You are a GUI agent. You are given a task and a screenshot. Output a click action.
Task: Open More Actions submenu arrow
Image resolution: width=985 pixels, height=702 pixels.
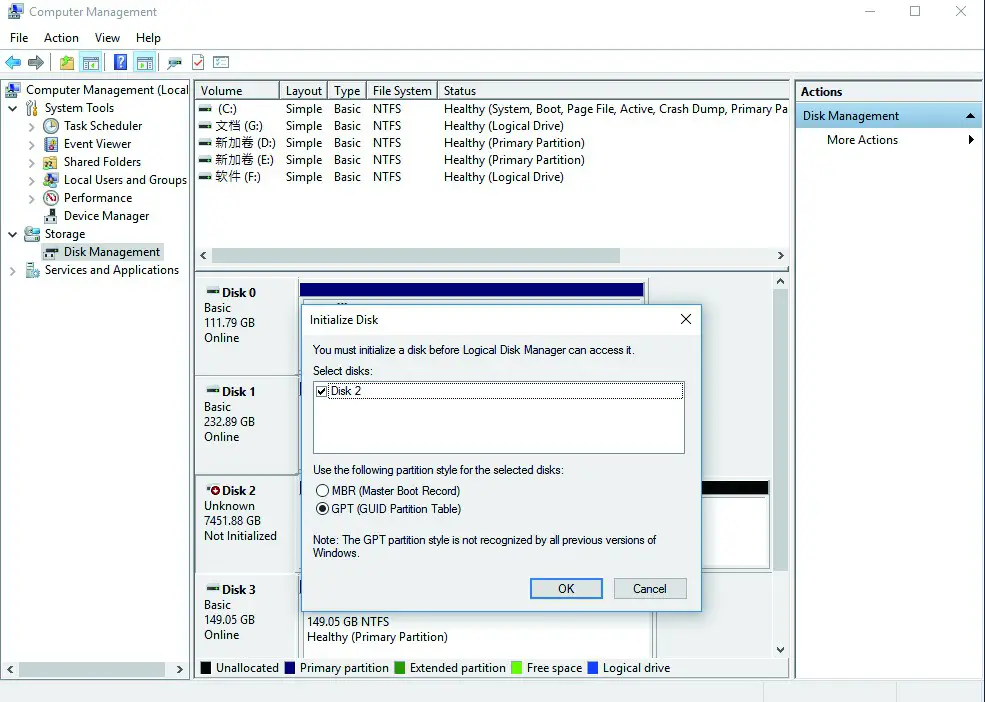(971, 140)
